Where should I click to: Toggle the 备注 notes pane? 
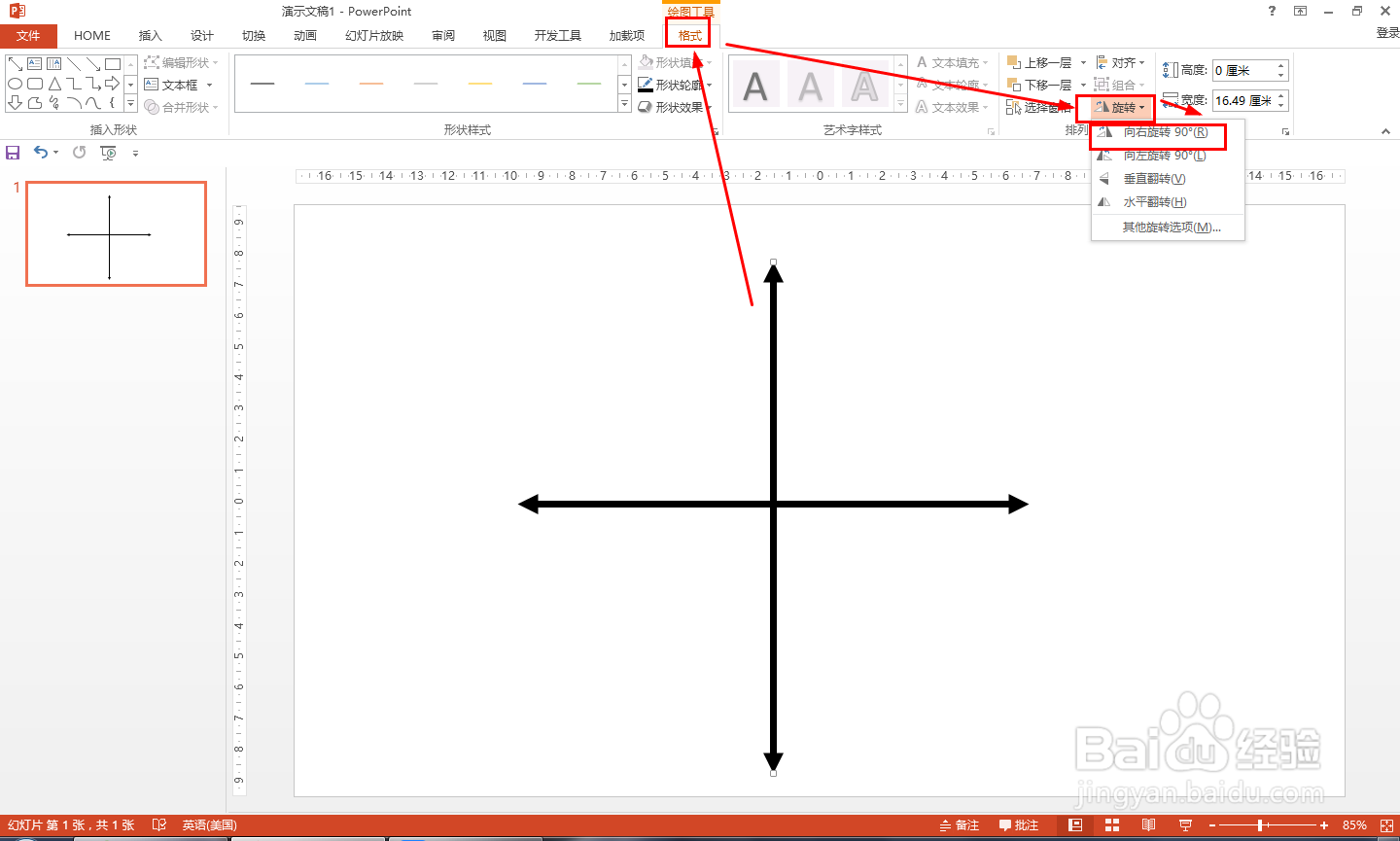point(960,825)
